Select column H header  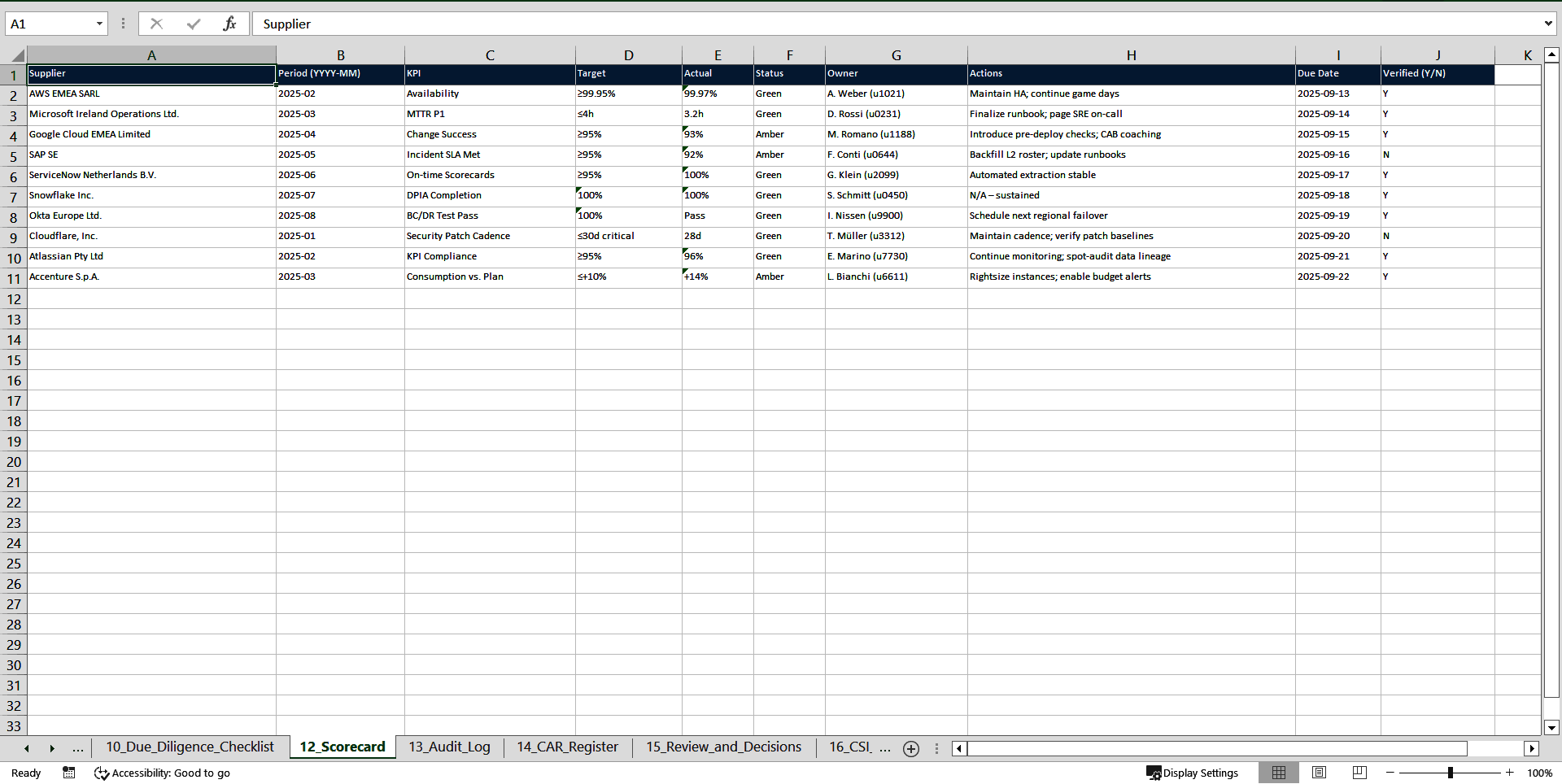(x=1131, y=55)
